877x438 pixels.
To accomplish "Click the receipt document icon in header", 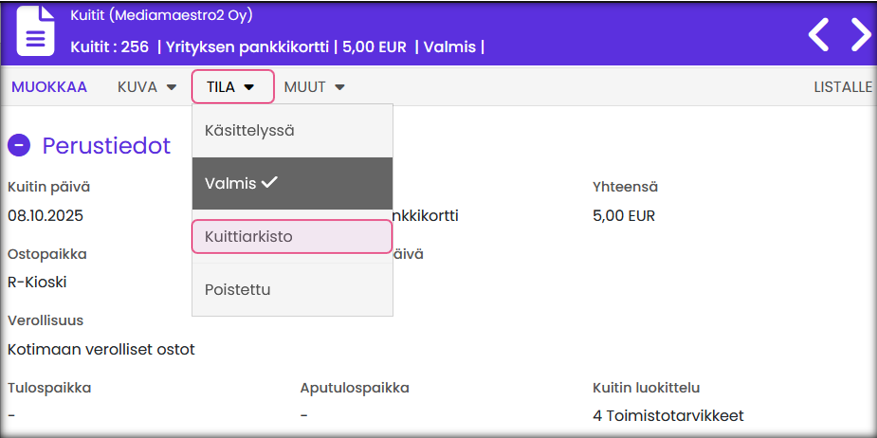I will click(35, 30).
